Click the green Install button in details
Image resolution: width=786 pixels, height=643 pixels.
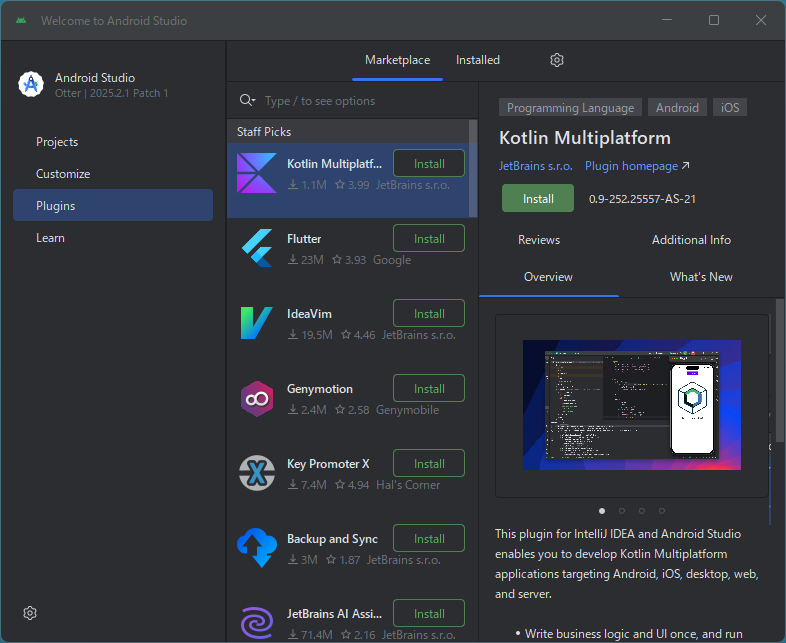(x=538, y=198)
